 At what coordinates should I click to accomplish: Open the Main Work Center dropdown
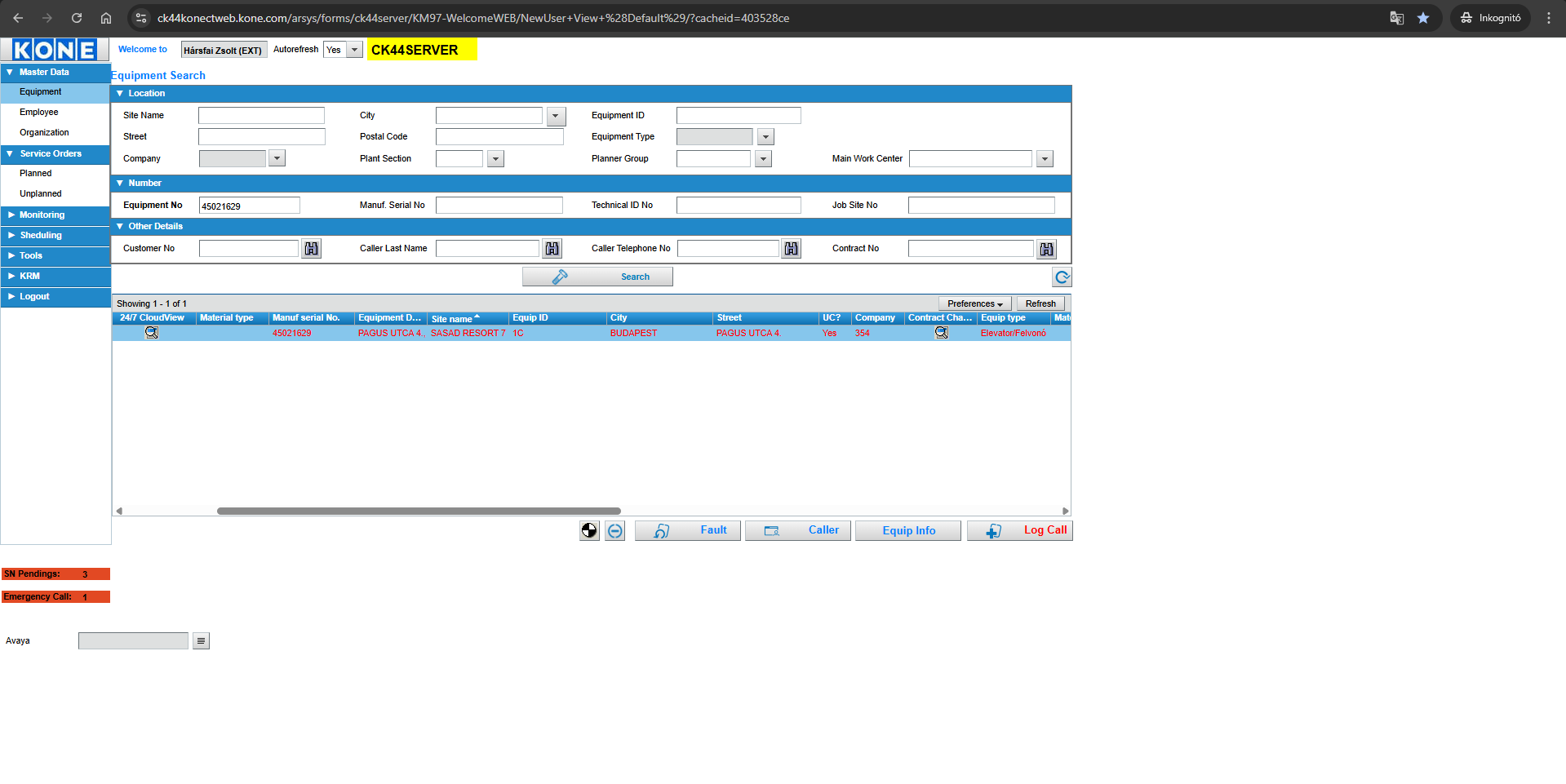(1045, 159)
